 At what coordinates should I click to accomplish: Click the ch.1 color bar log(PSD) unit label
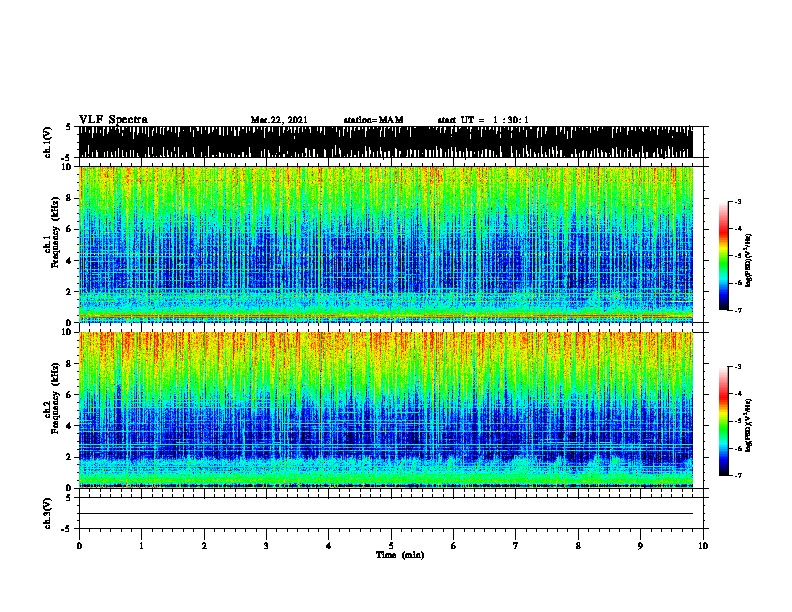point(749,260)
